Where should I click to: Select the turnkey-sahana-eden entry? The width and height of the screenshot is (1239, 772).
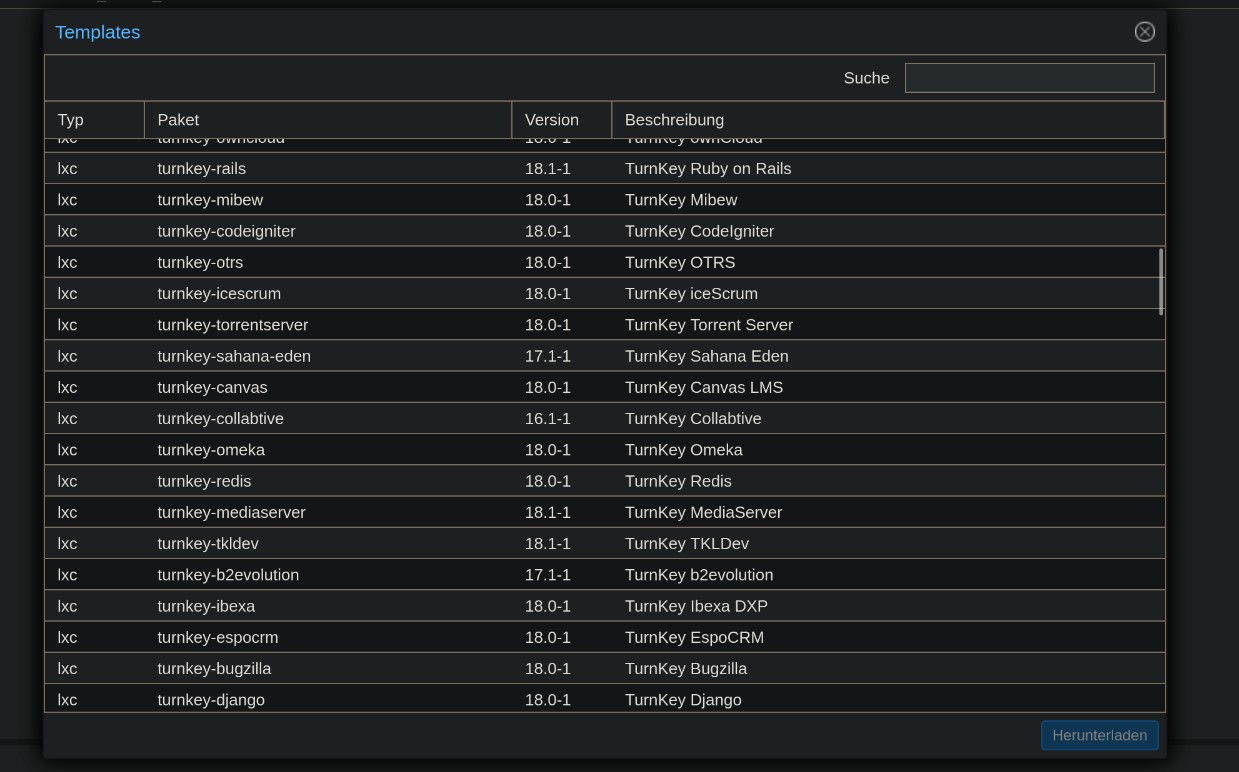click(234, 356)
